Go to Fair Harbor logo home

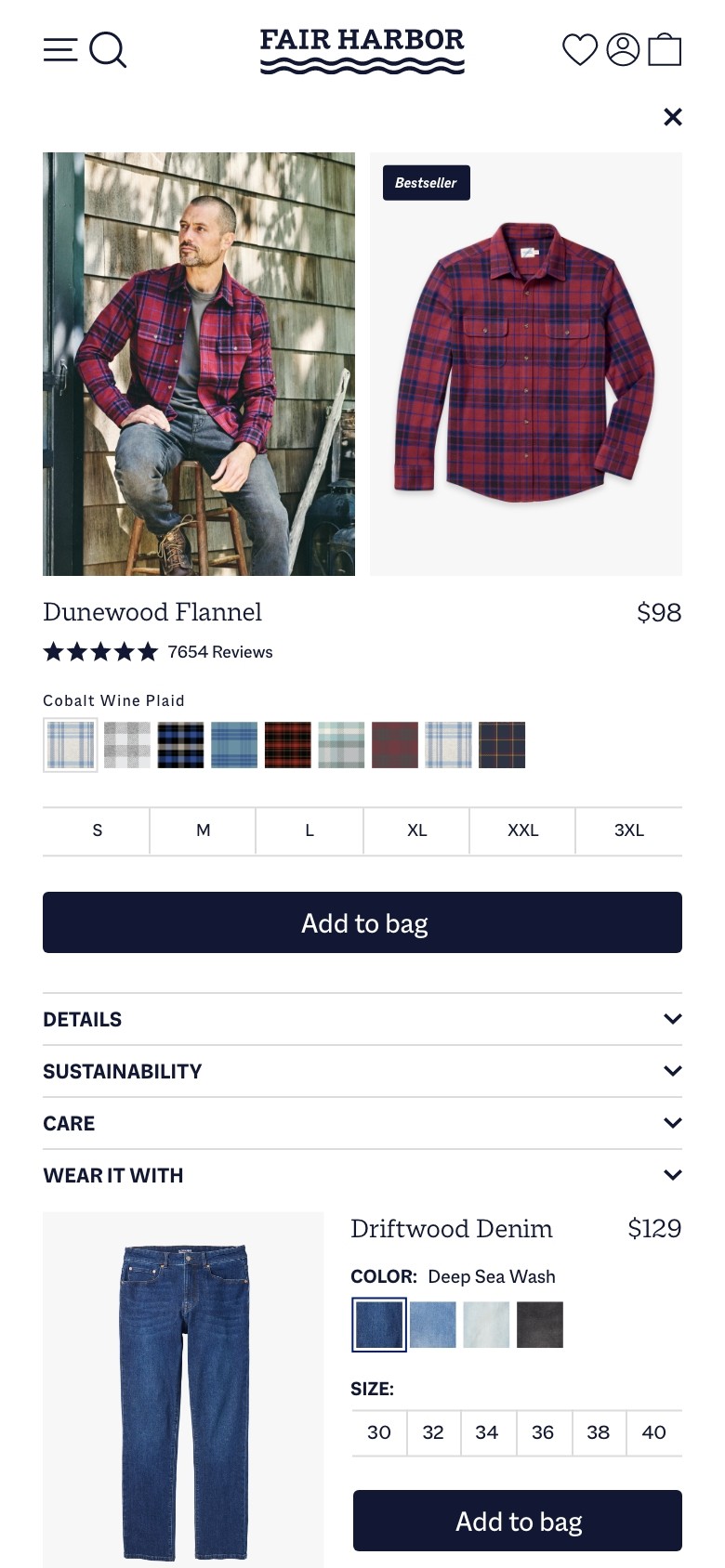362,51
